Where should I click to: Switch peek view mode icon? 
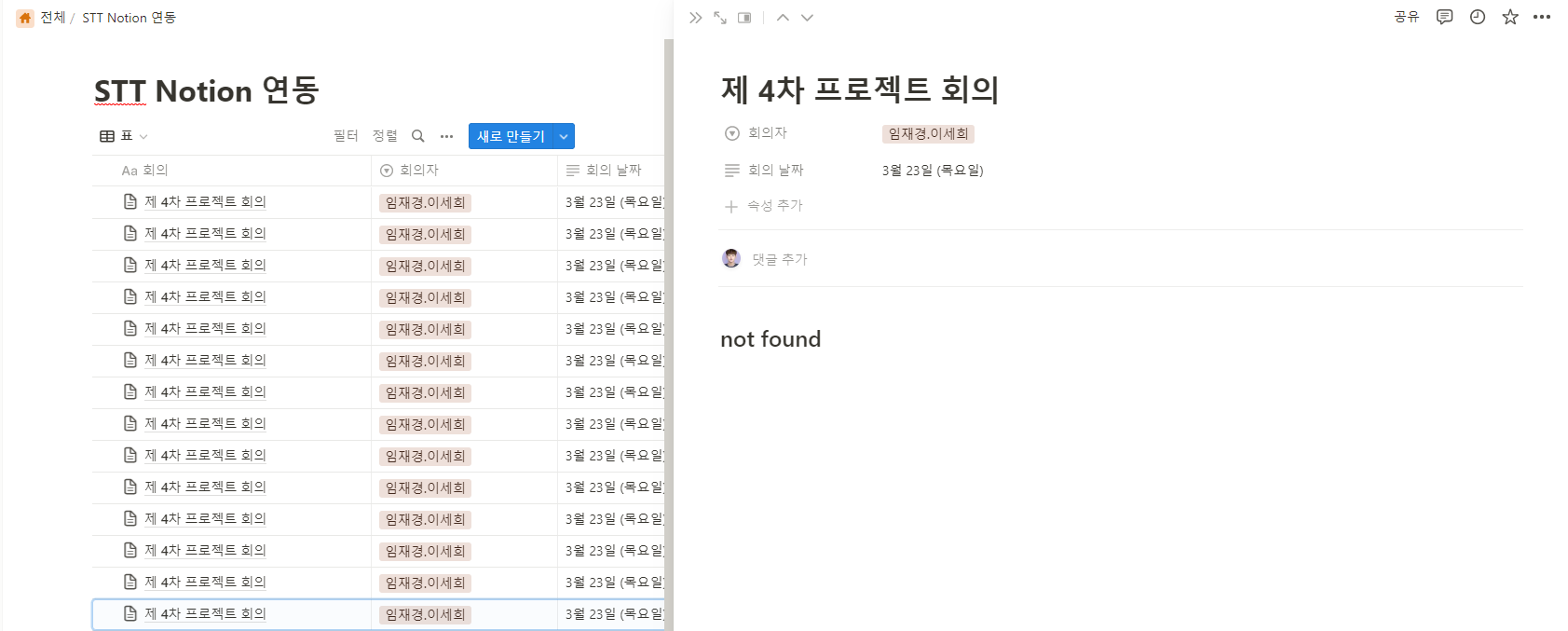(x=744, y=18)
